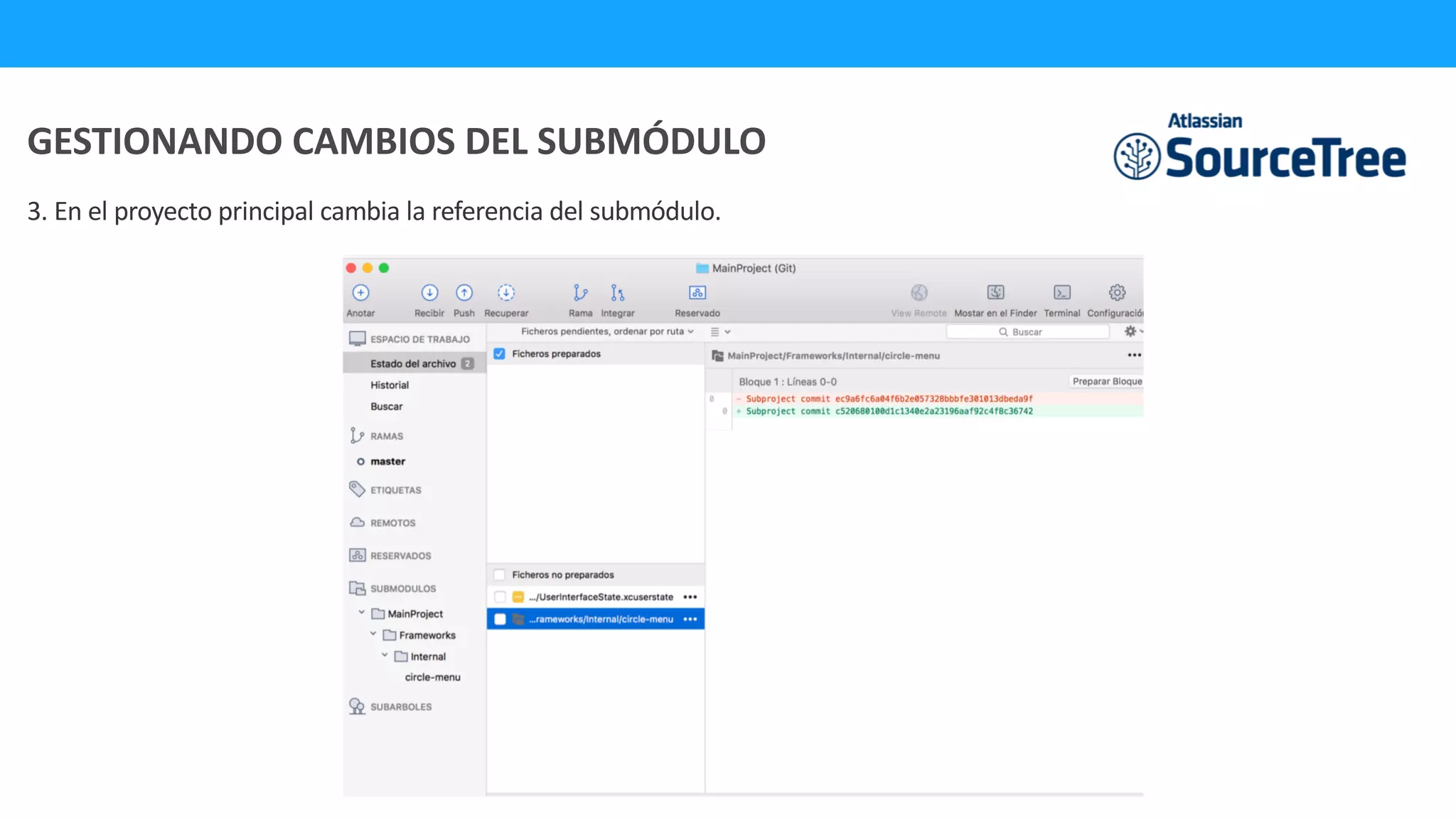Click the Reservados stash icon in sidebar
Screen dimensions: 1456x819
pyautogui.click(x=357, y=555)
